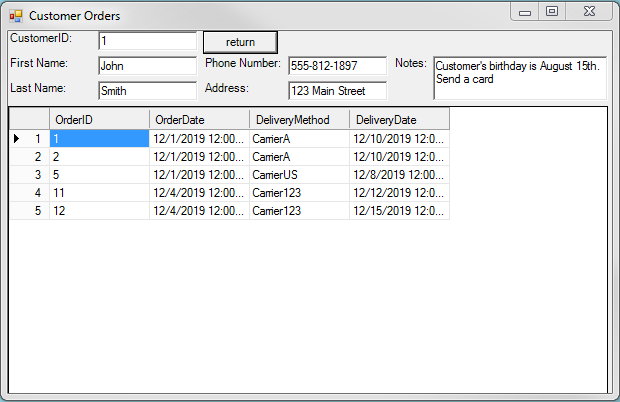Click the Address field 123 Main Street
The width and height of the screenshot is (620, 402).
tap(338, 91)
